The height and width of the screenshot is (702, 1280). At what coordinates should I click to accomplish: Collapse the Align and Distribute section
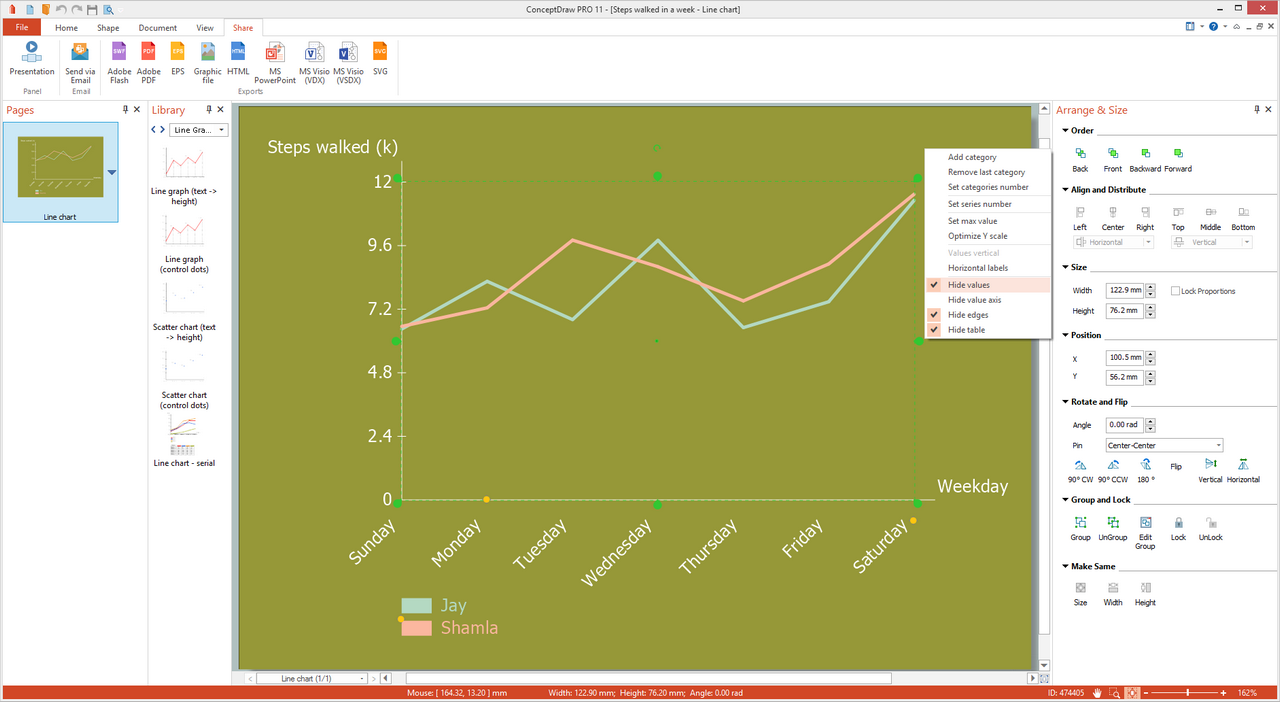pyautogui.click(x=1065, y=189)
